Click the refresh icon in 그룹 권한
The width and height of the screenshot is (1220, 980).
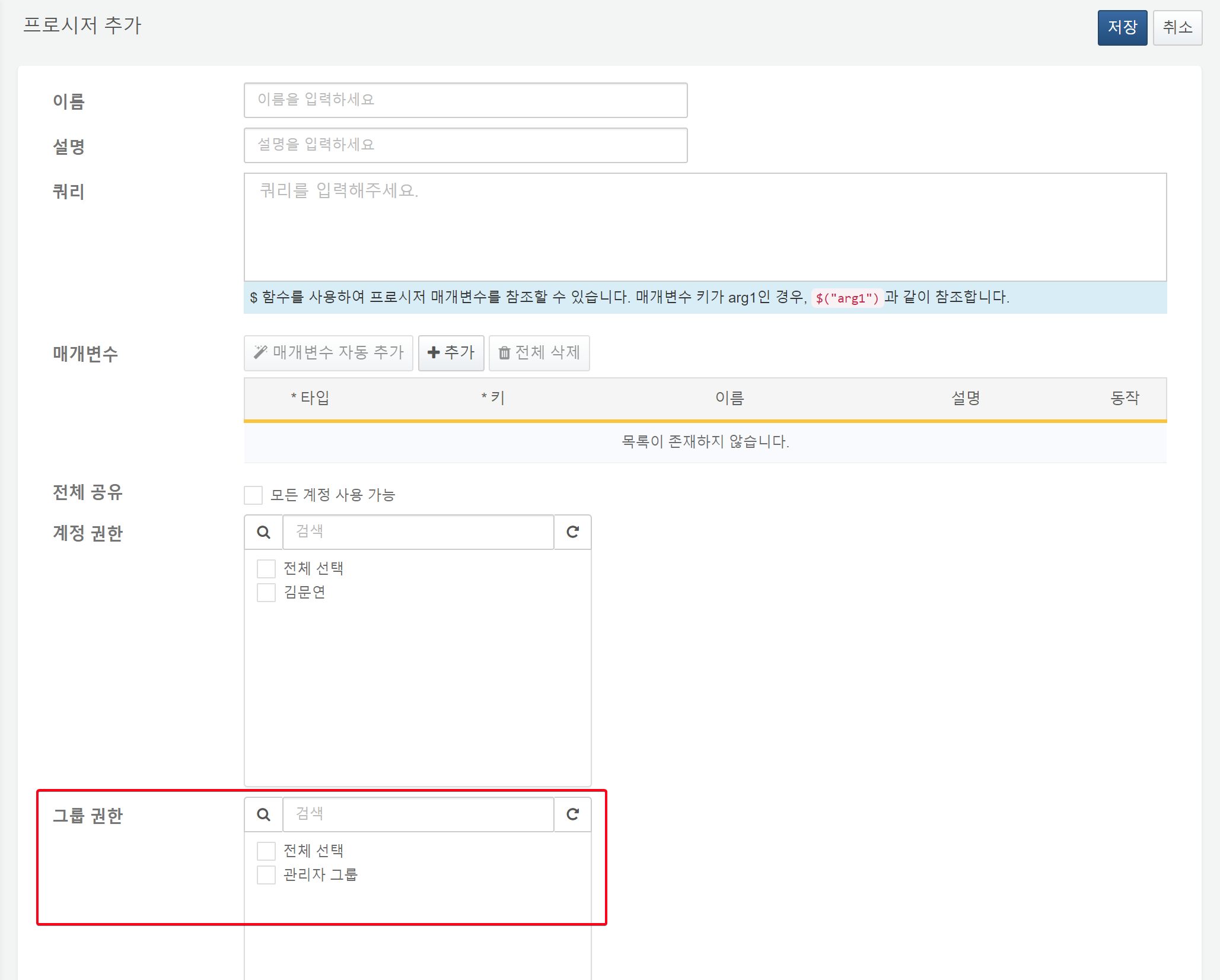pos(572,814)
